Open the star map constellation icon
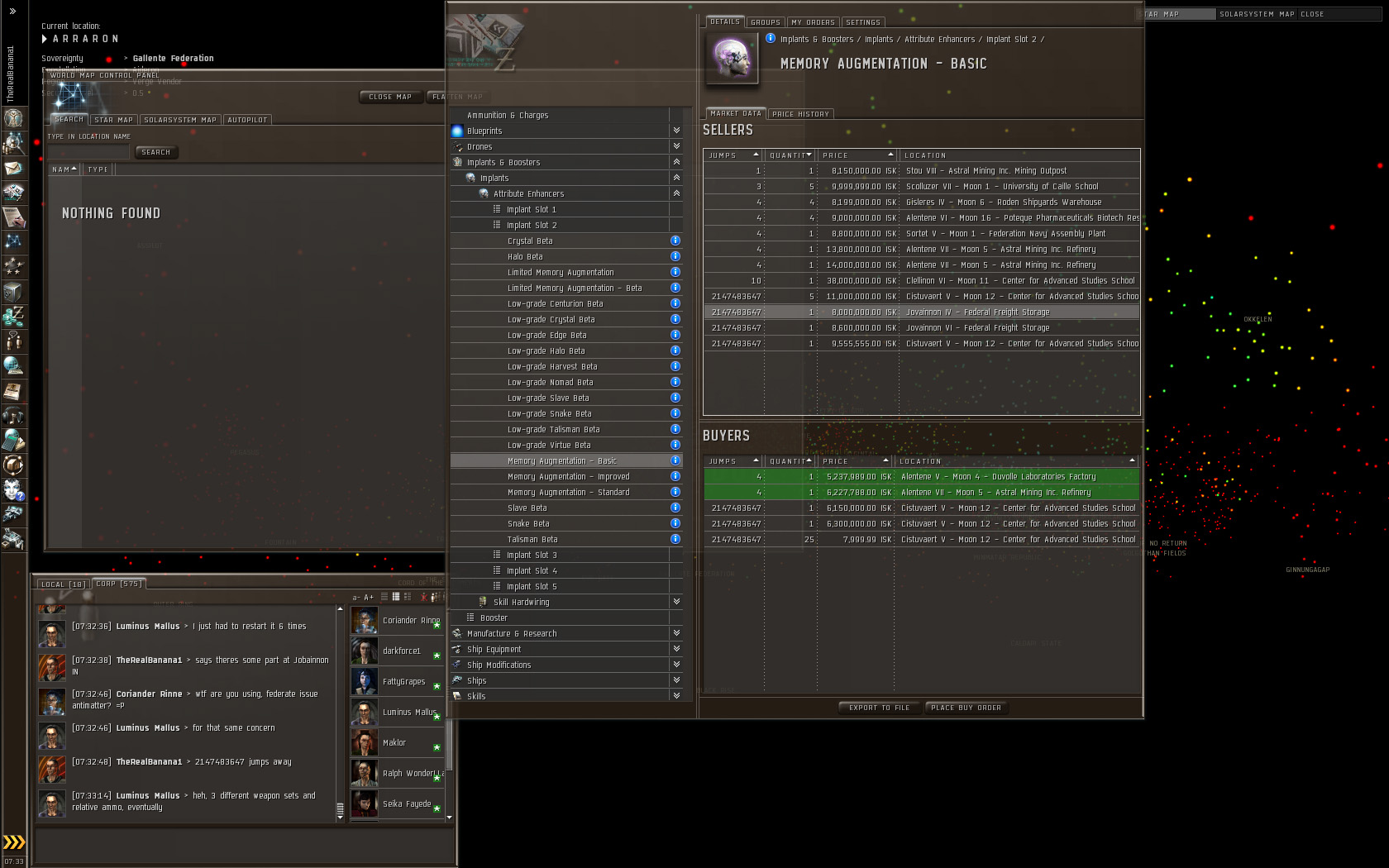 click(x=13, y=242)
